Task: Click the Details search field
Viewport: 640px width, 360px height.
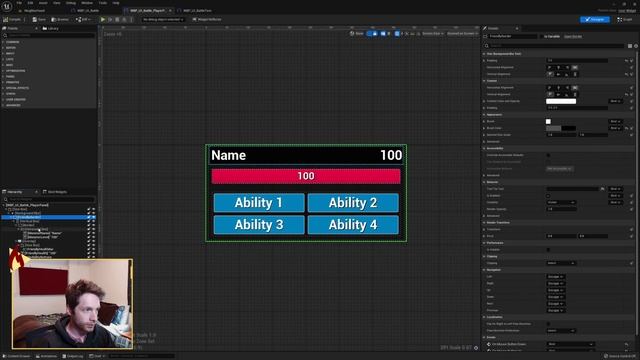Action: tap(555, 46)
